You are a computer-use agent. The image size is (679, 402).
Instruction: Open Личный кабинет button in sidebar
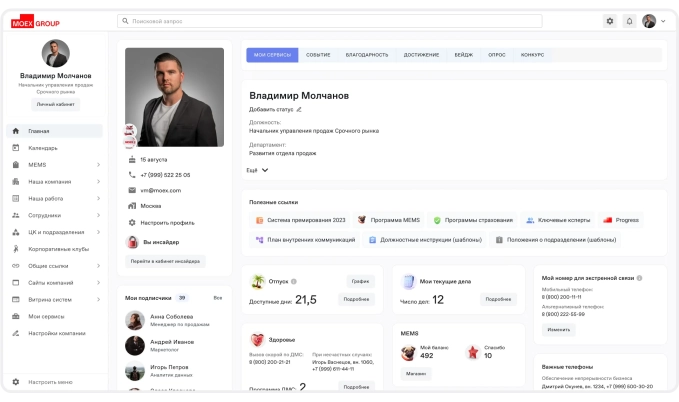[55, 104]
